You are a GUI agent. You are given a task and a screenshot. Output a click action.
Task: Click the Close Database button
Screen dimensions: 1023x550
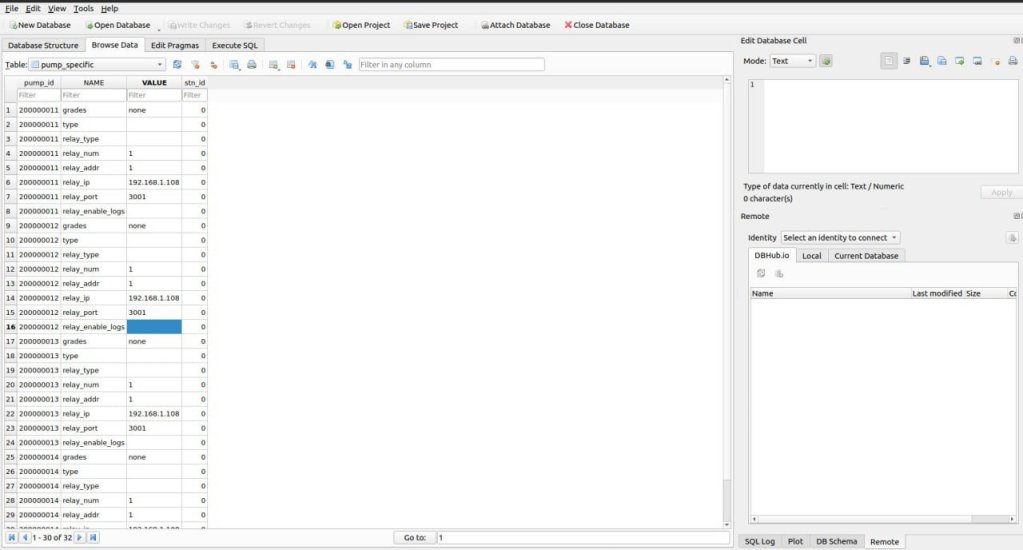(x=597, y=25)
